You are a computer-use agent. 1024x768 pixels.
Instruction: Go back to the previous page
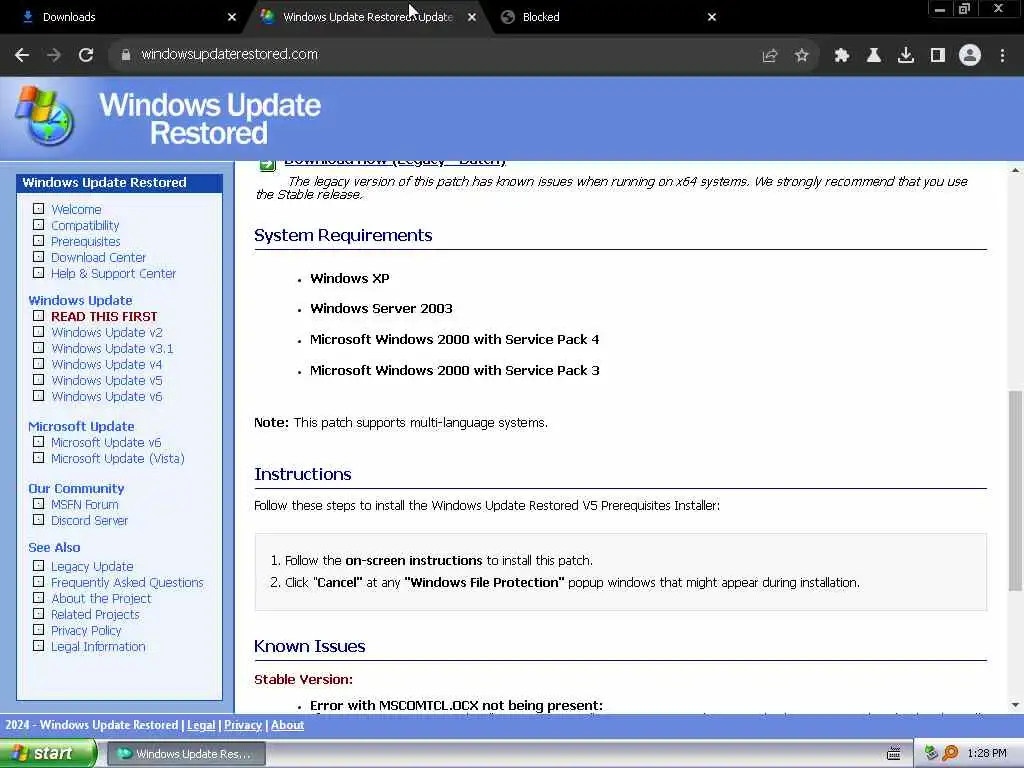[22, 55]
